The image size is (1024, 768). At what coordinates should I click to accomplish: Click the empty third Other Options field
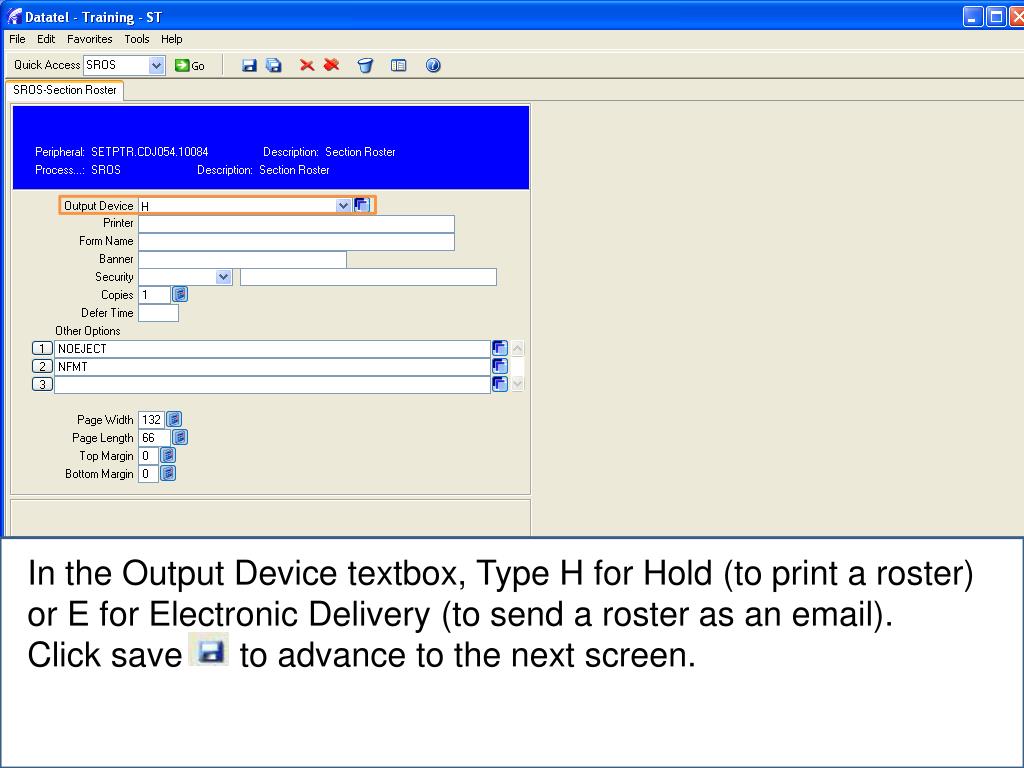tap(272, 385)
